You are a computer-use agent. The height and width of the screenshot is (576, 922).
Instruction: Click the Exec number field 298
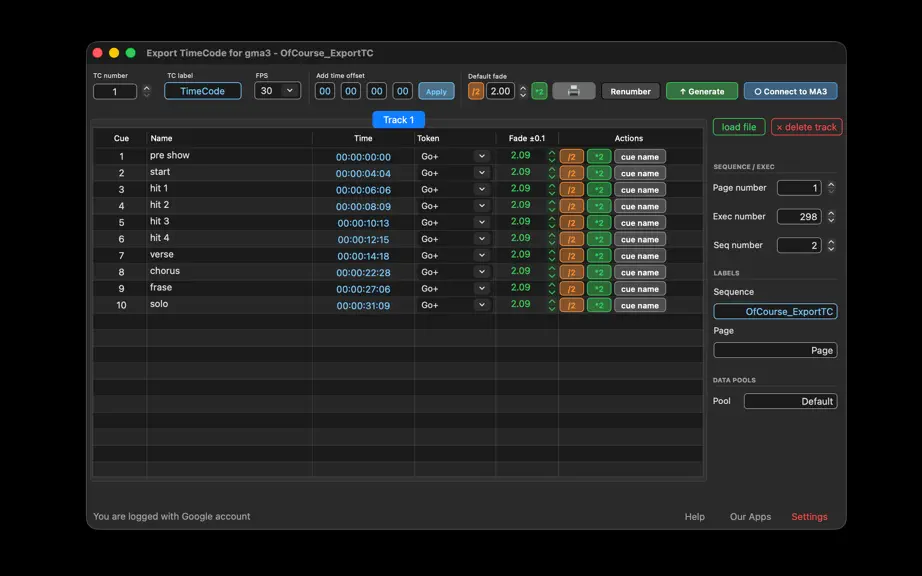point(799,216)
